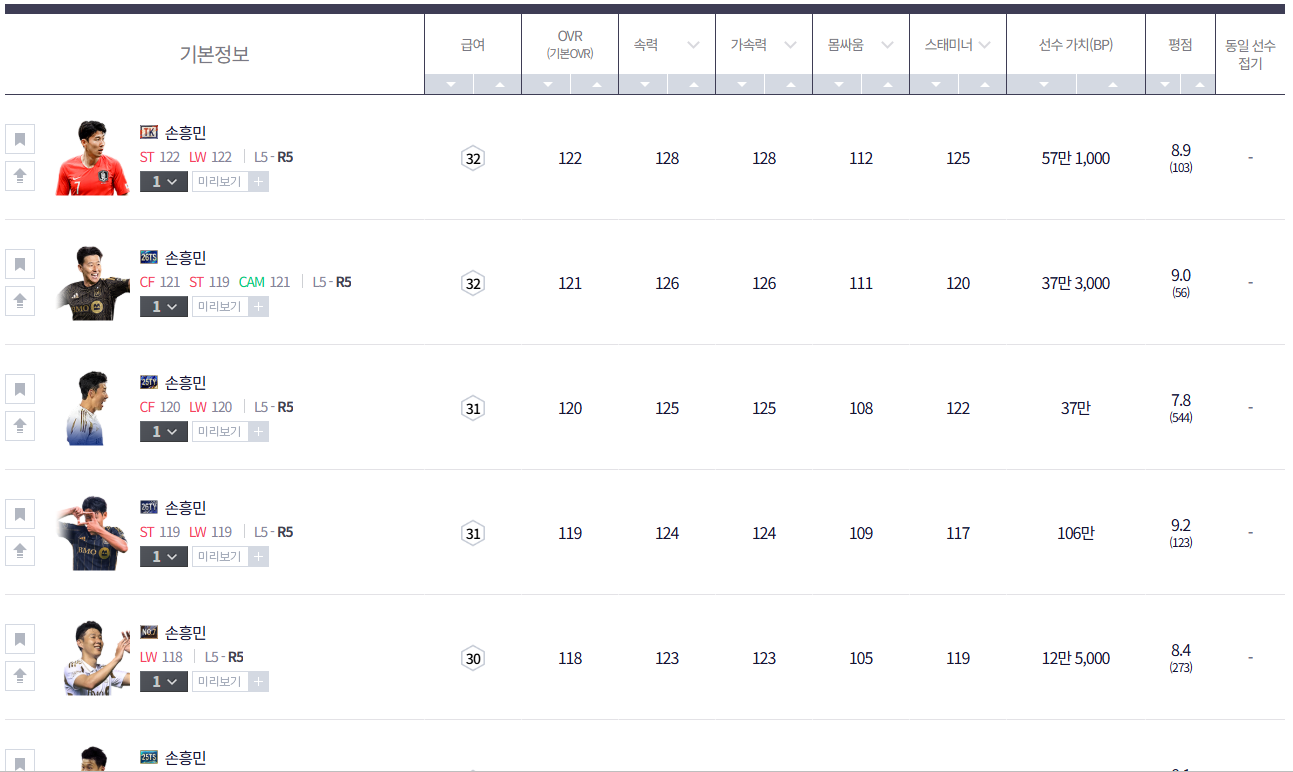1293x772 pixels.
Task: Click the 손흥민 red jersey player thumbnail
Action: (92, 158)
